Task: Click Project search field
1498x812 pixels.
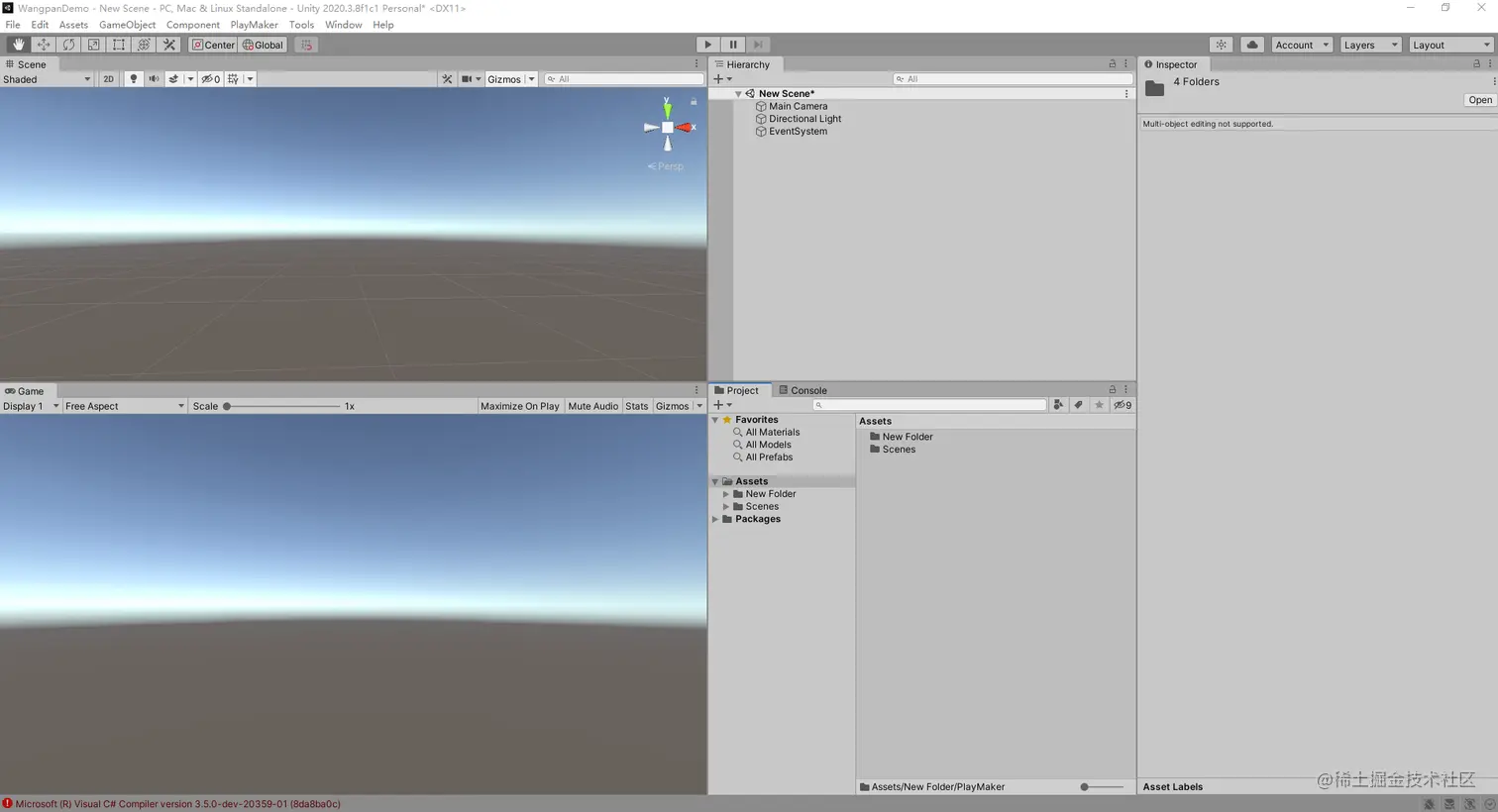Action: [x=929, y=405]
